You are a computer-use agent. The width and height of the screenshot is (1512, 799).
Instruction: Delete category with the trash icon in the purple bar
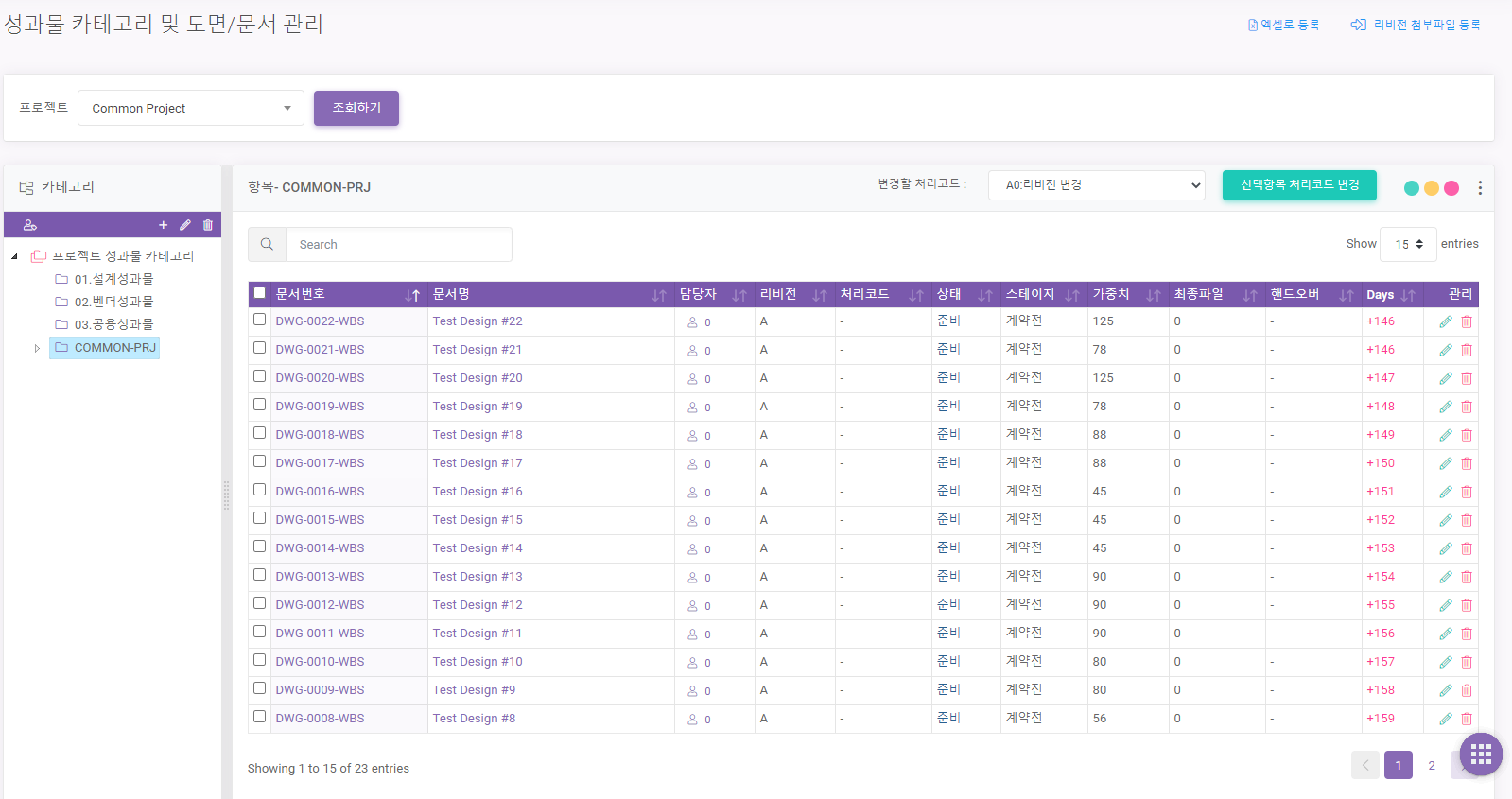[208, 225]
